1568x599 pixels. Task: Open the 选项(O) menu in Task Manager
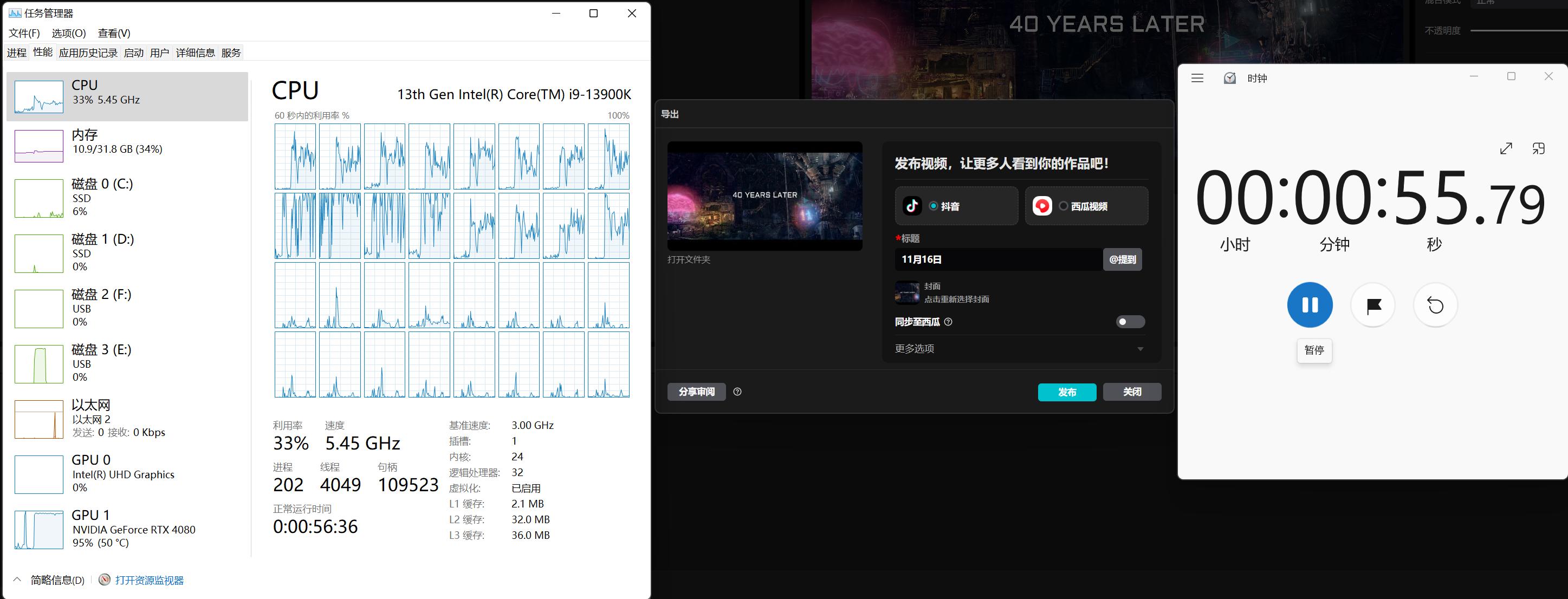pos(69,34)
